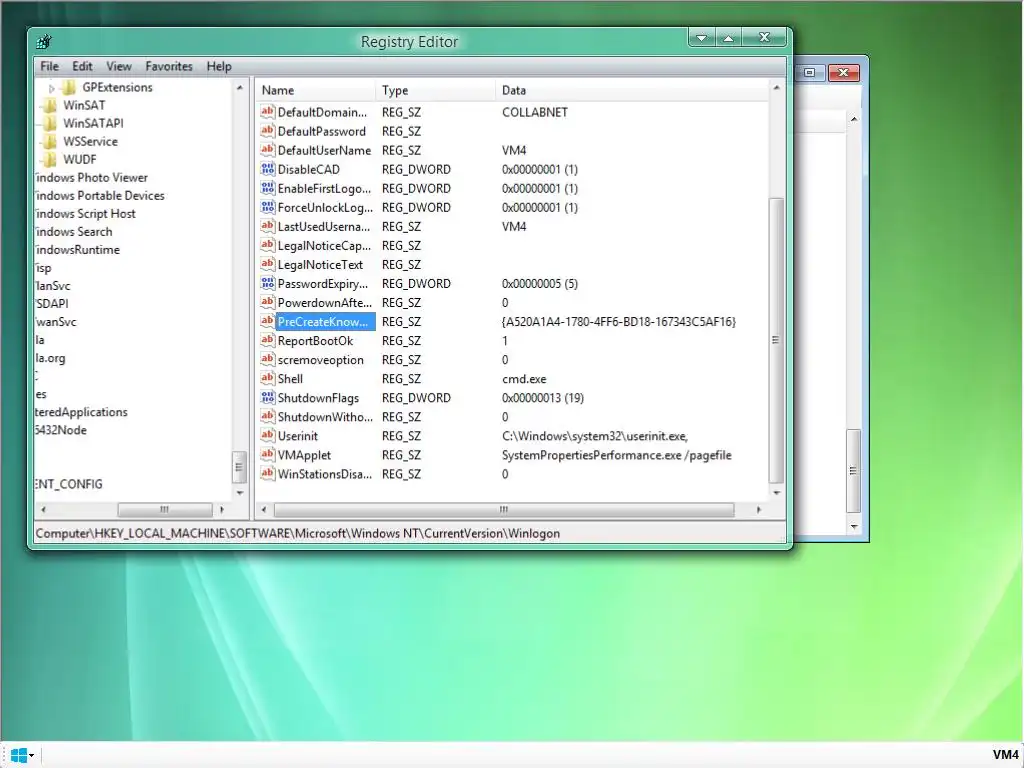
Task: Click the values pane scroll-right arrow
Action: [x=758, y=509]
